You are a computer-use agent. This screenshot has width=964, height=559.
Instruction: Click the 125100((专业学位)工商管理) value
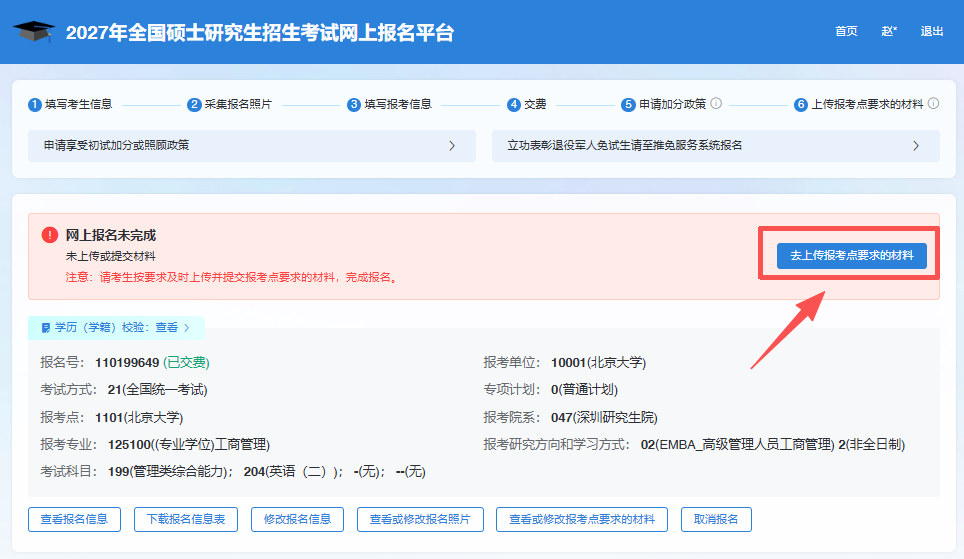[189, 445]
